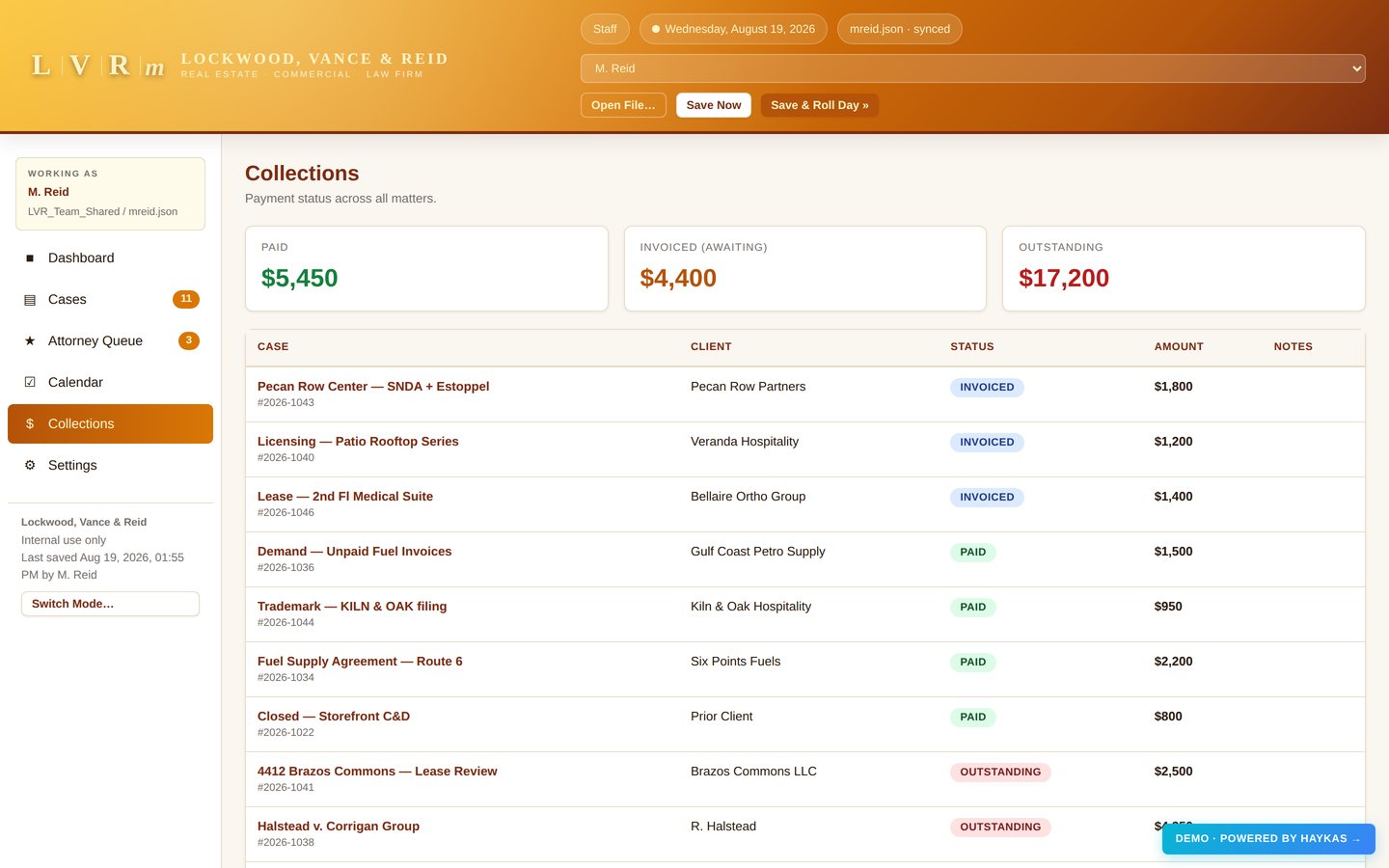
Task: Click the Cases count badge showing 11
Action: [x=186, y=299]
